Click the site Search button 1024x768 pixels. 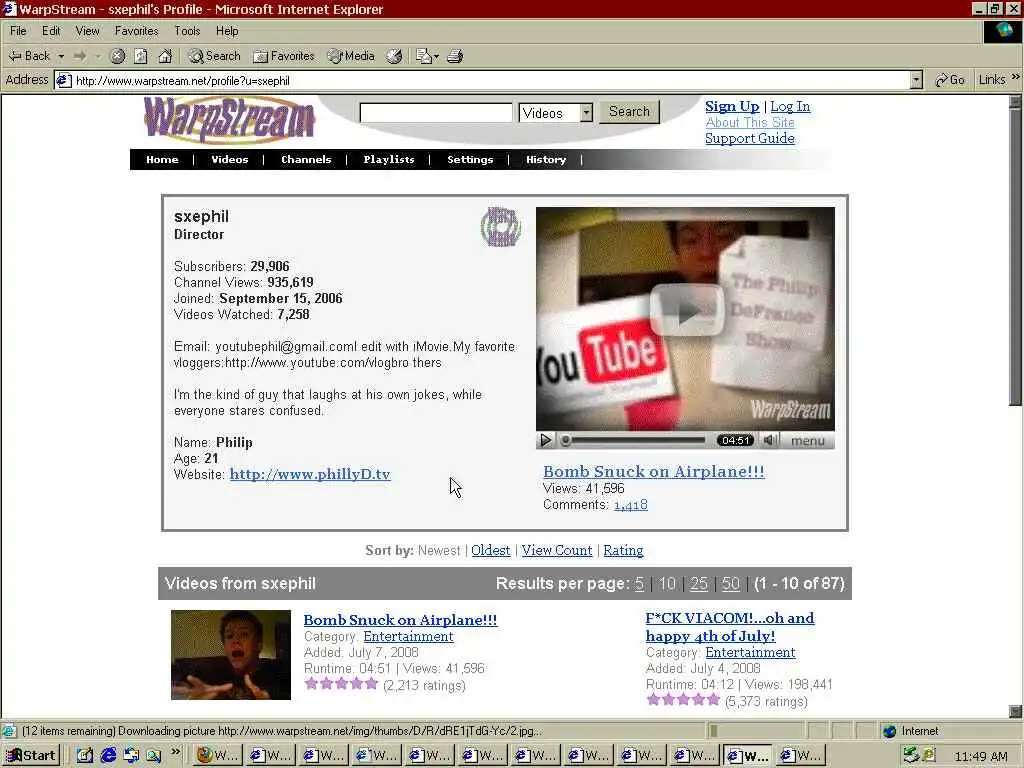[x=629, y=112]
